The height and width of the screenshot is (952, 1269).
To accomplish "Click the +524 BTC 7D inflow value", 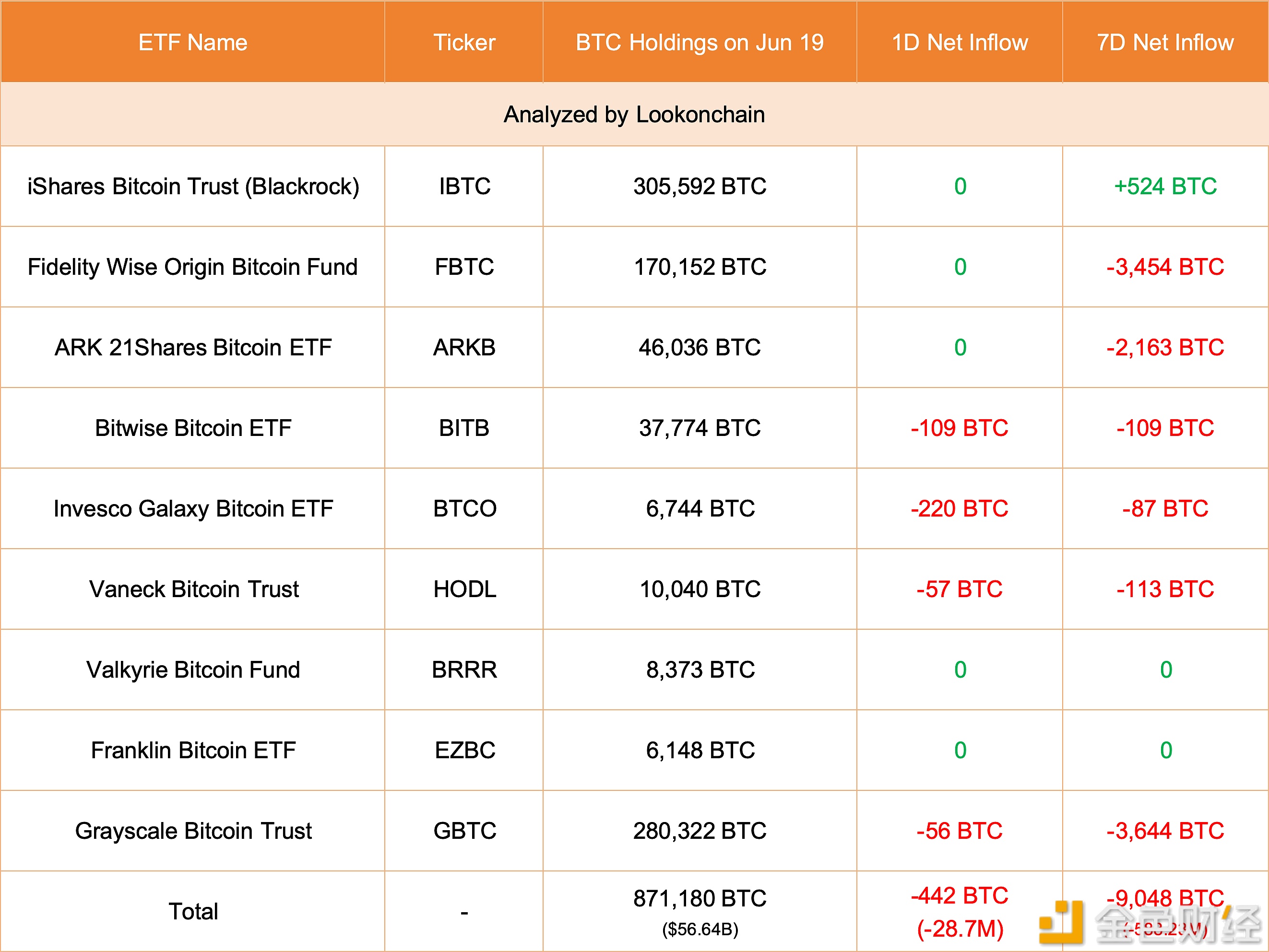I will pyautogui.click(x=1165, y=187).
